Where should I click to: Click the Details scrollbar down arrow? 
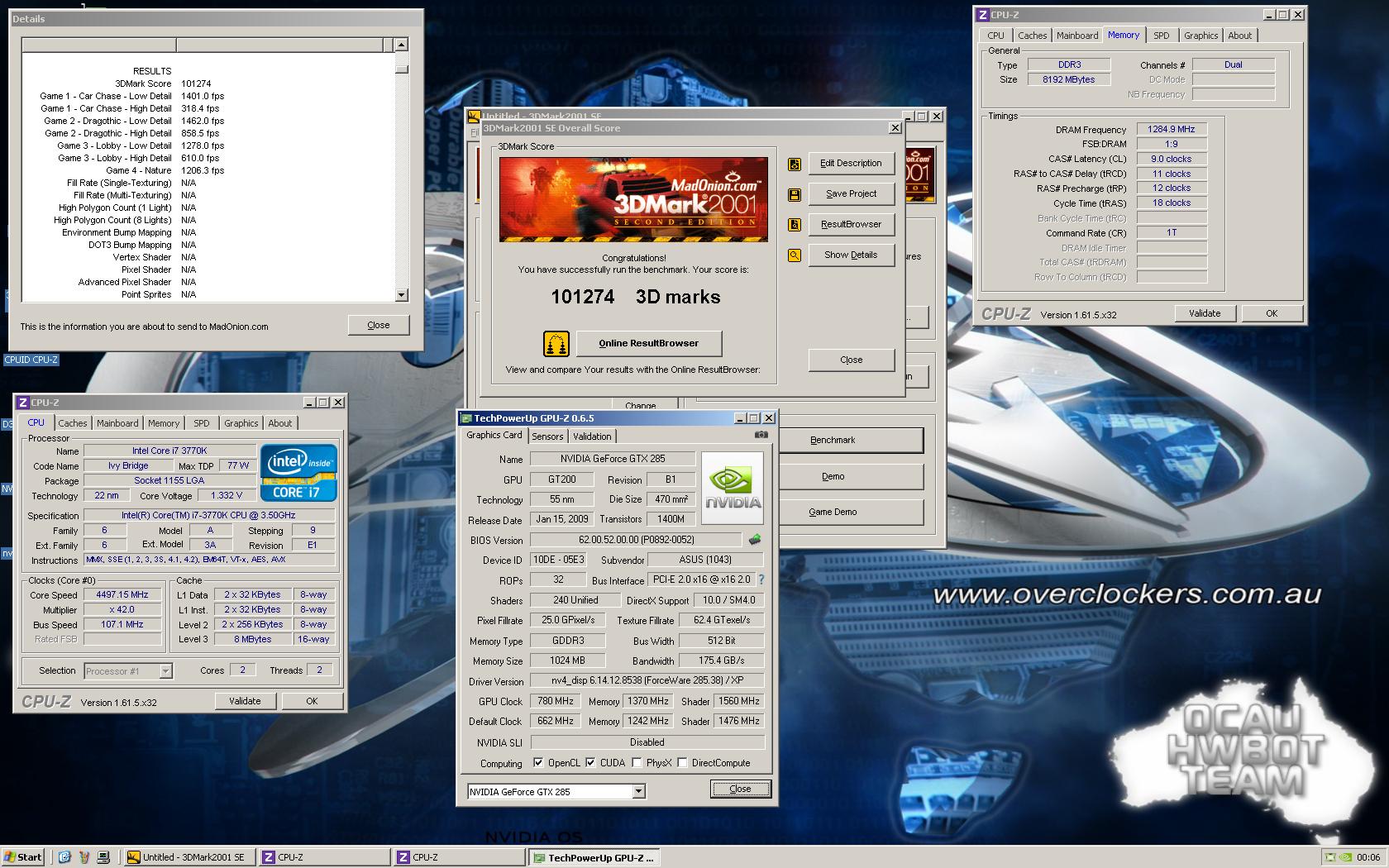(402, 294)
